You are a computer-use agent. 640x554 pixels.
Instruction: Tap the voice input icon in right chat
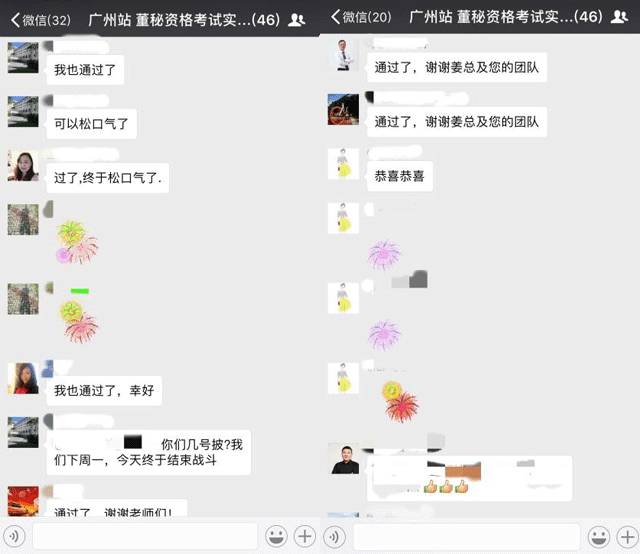[335, 536]
